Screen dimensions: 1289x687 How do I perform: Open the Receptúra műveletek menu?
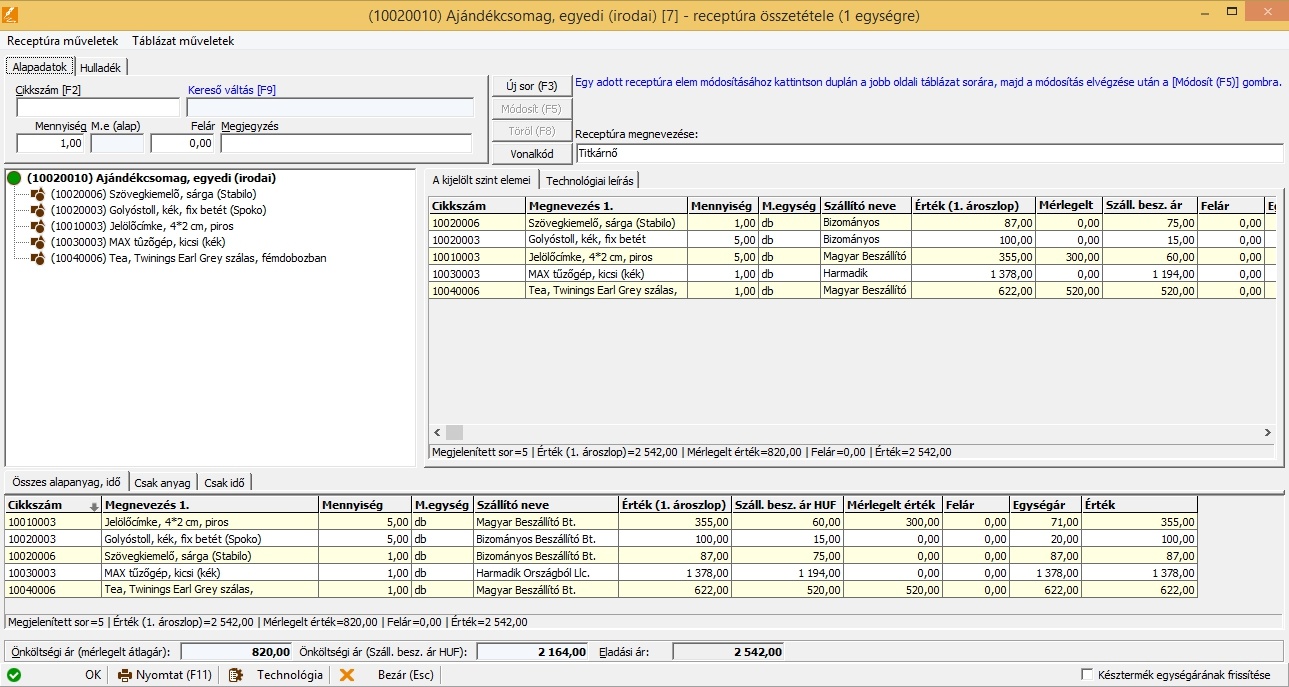[x=62, y=41]
